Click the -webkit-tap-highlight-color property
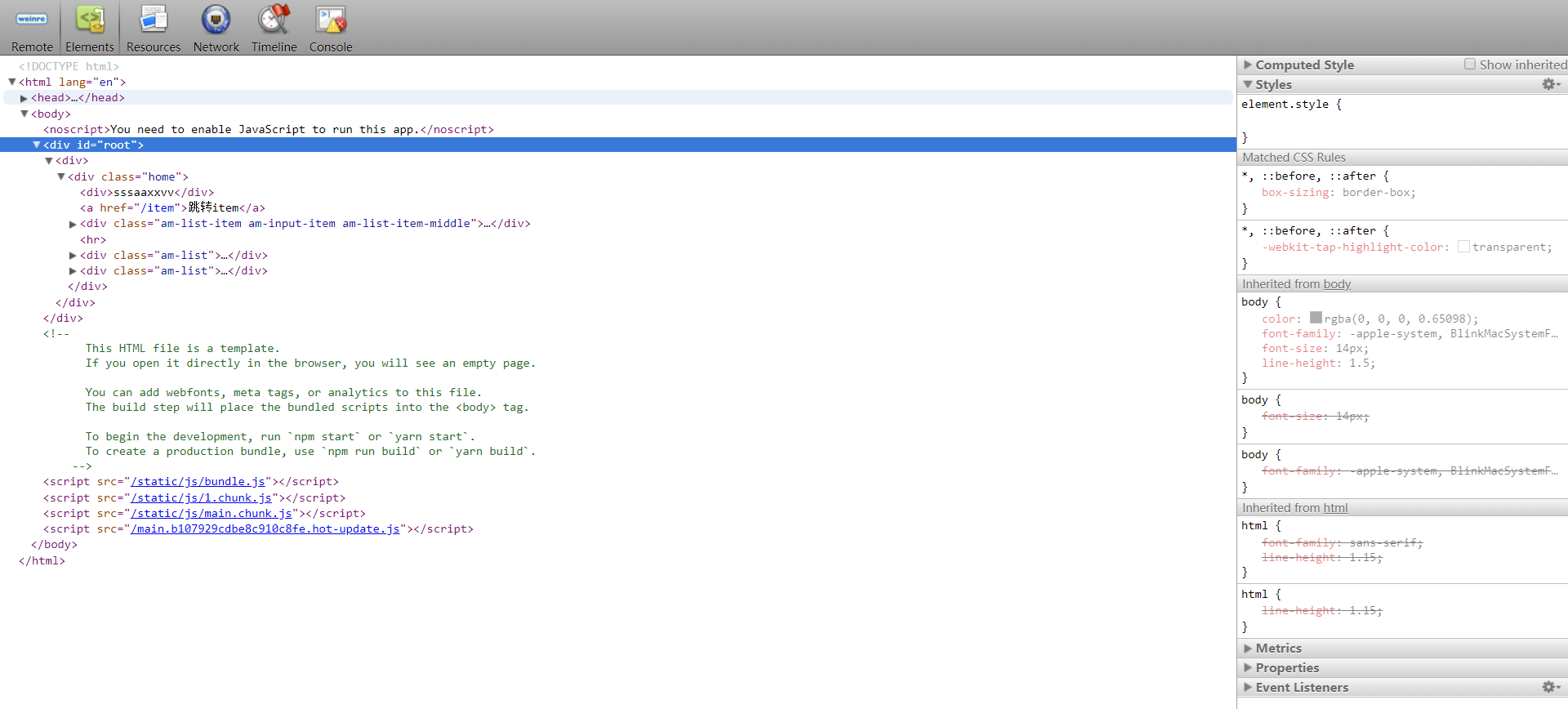1568x709 pixels. point(1406,247)
